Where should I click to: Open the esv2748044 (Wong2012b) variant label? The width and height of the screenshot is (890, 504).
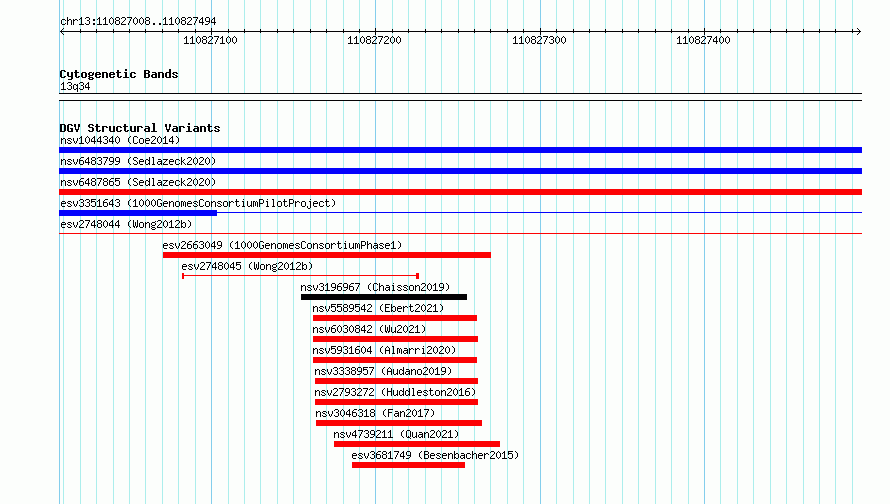pos(126,224)
